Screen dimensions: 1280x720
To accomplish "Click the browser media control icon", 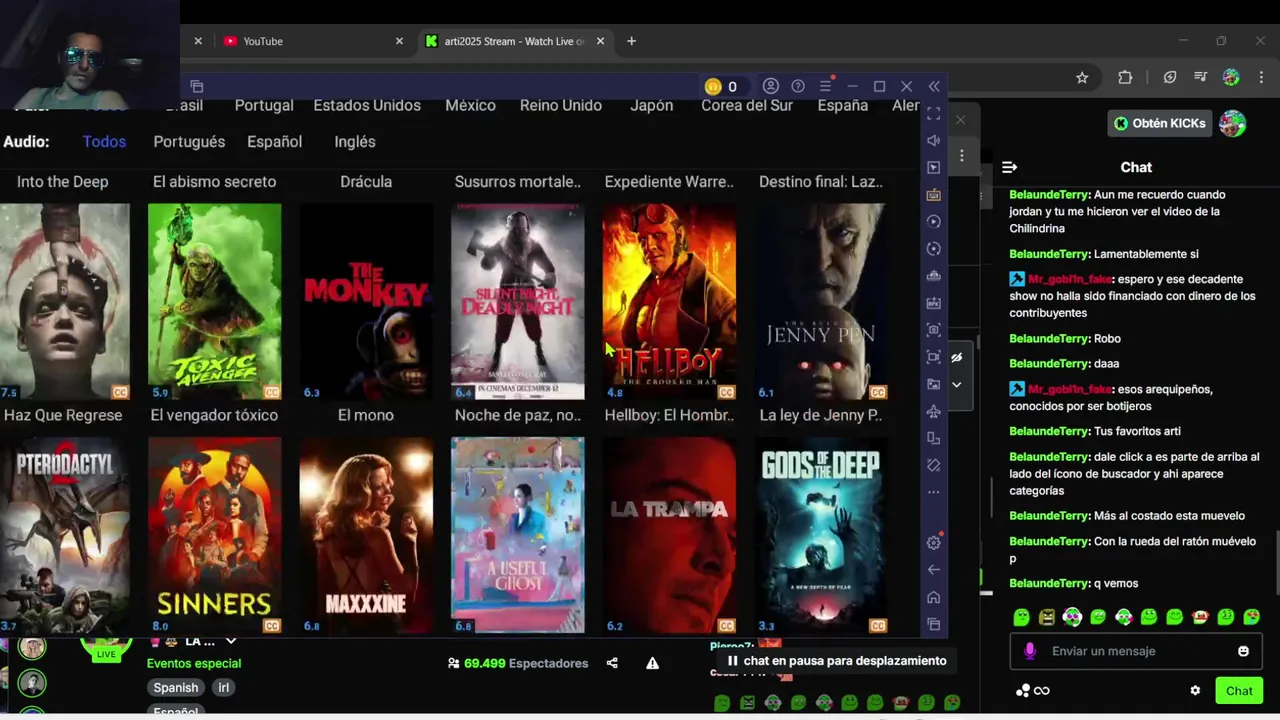I will (x=1201, y=78).
